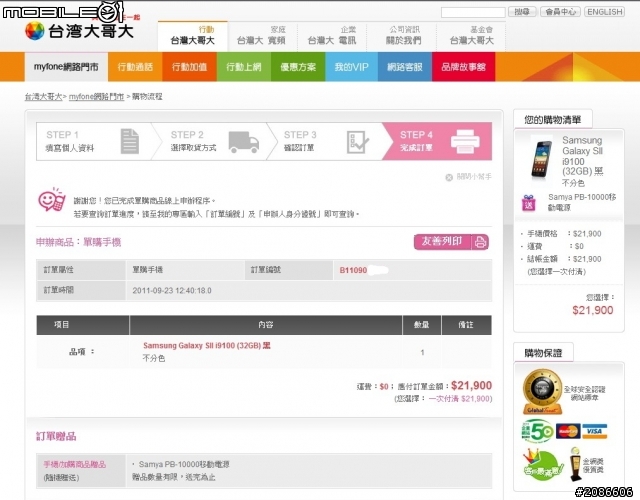Image resolution: width=640 pixels, height=500 pixels.
Task: Click the myfone網路門市 breadcrumb link
Action: coord(96,97)
